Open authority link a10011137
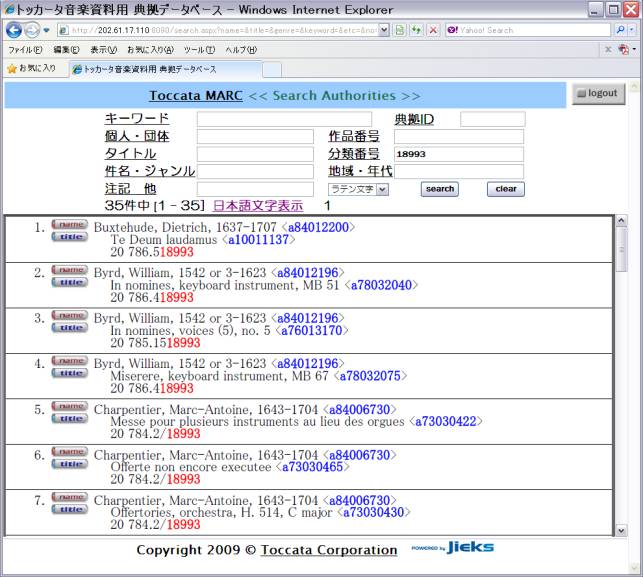This screenshot has height=577, width=643. point(258,239)
